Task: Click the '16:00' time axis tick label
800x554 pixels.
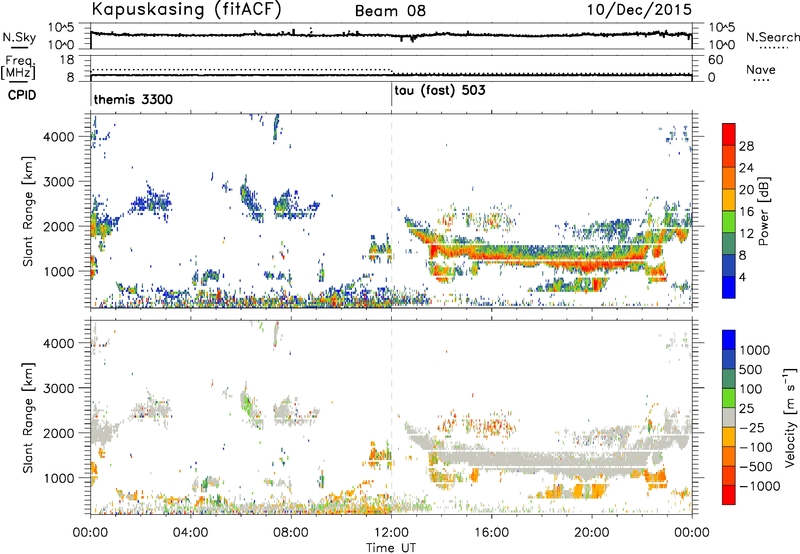Action: pos(491,533)
